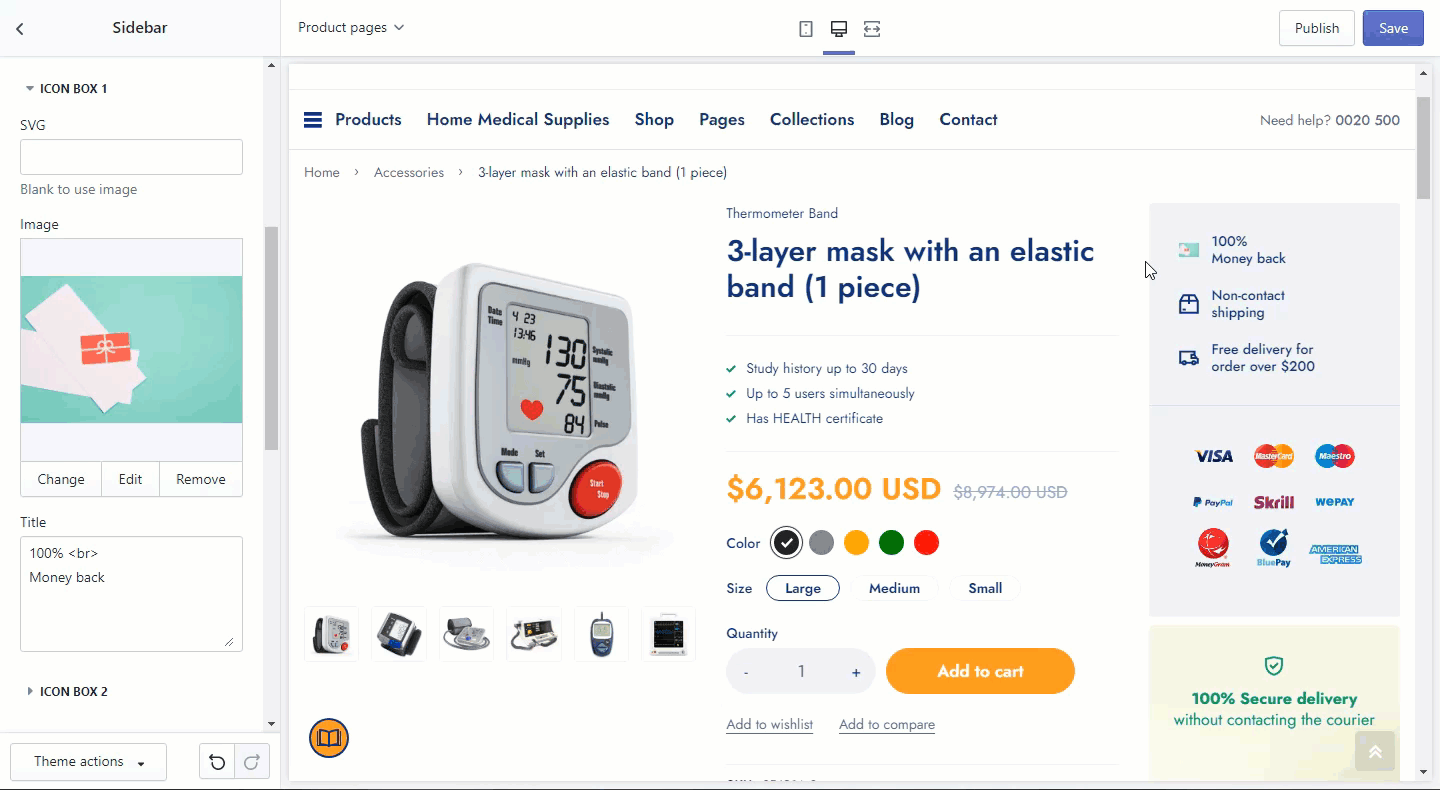
Task: Click the Add to cart button
Action: (x=980, y=671)
